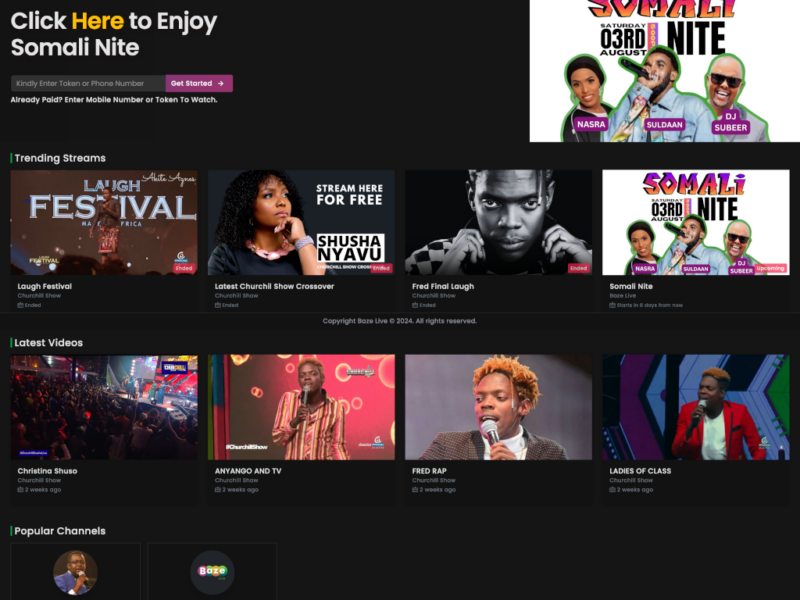Click the Churchill Show channel avatar
This screenshot has height=600, width=800.
click(x=75, y=572)
